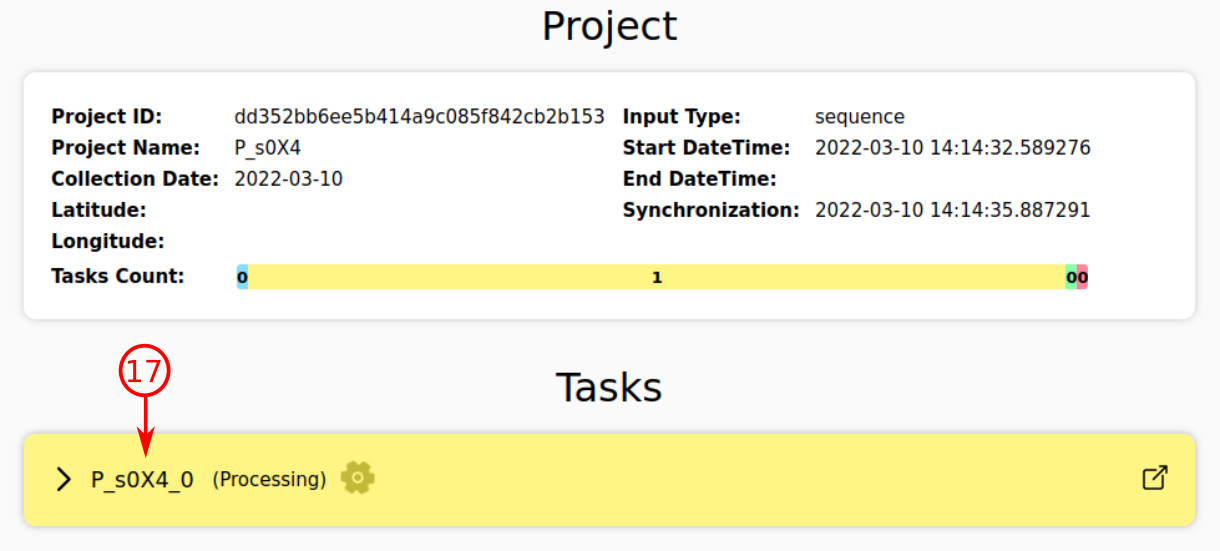This screenshot has height=551, width=1220.
Task: Click the Project ID hash value
Action: tap(419, 117)
